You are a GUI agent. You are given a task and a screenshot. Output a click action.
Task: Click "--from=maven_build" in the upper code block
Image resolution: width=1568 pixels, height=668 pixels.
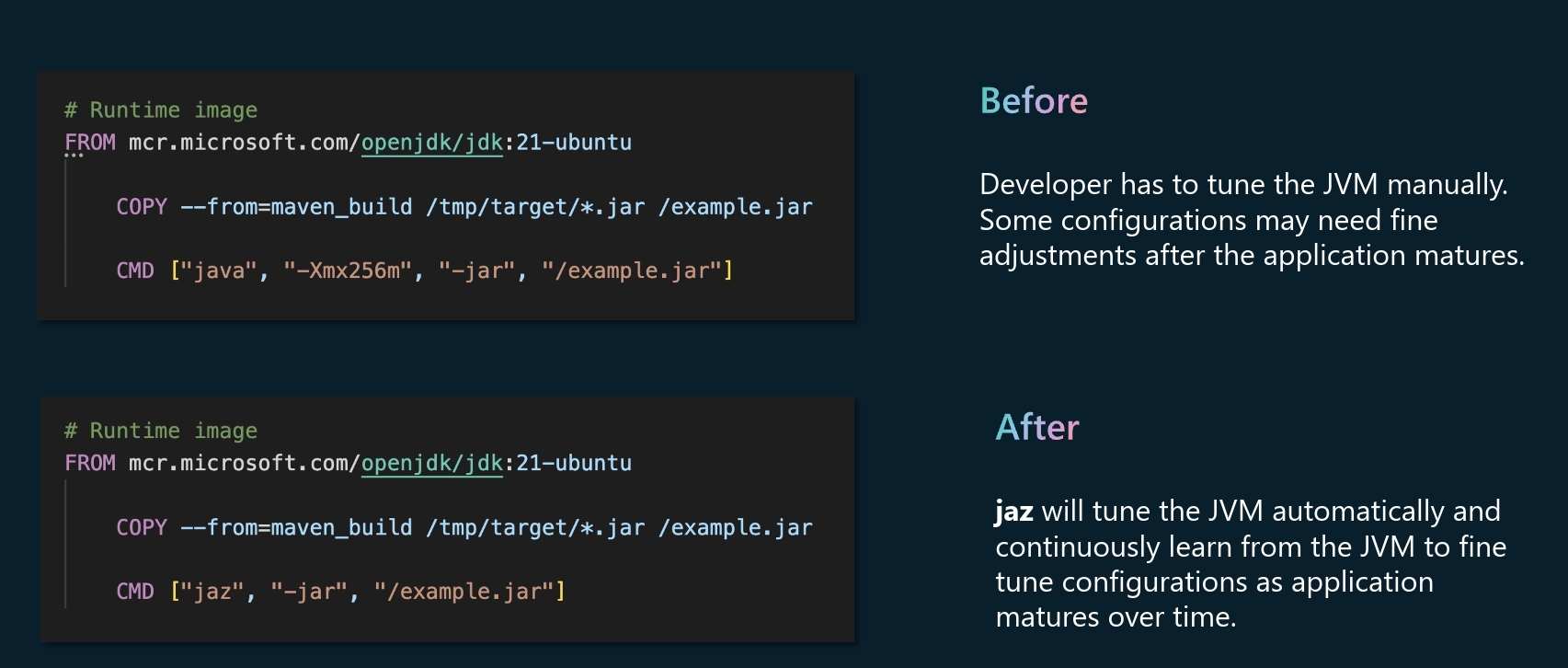296,207
